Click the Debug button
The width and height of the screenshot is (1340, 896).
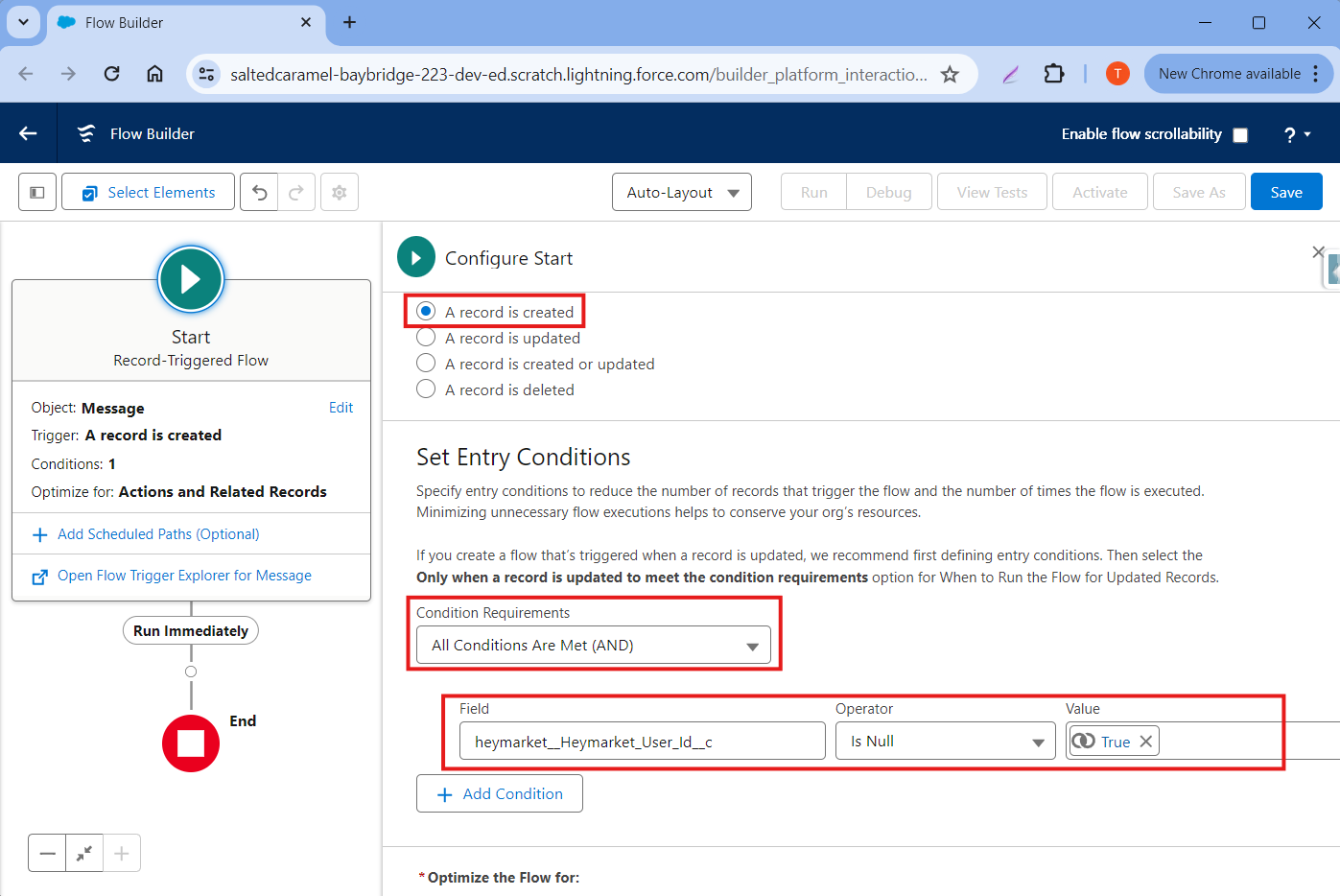(x=889, y=192)
